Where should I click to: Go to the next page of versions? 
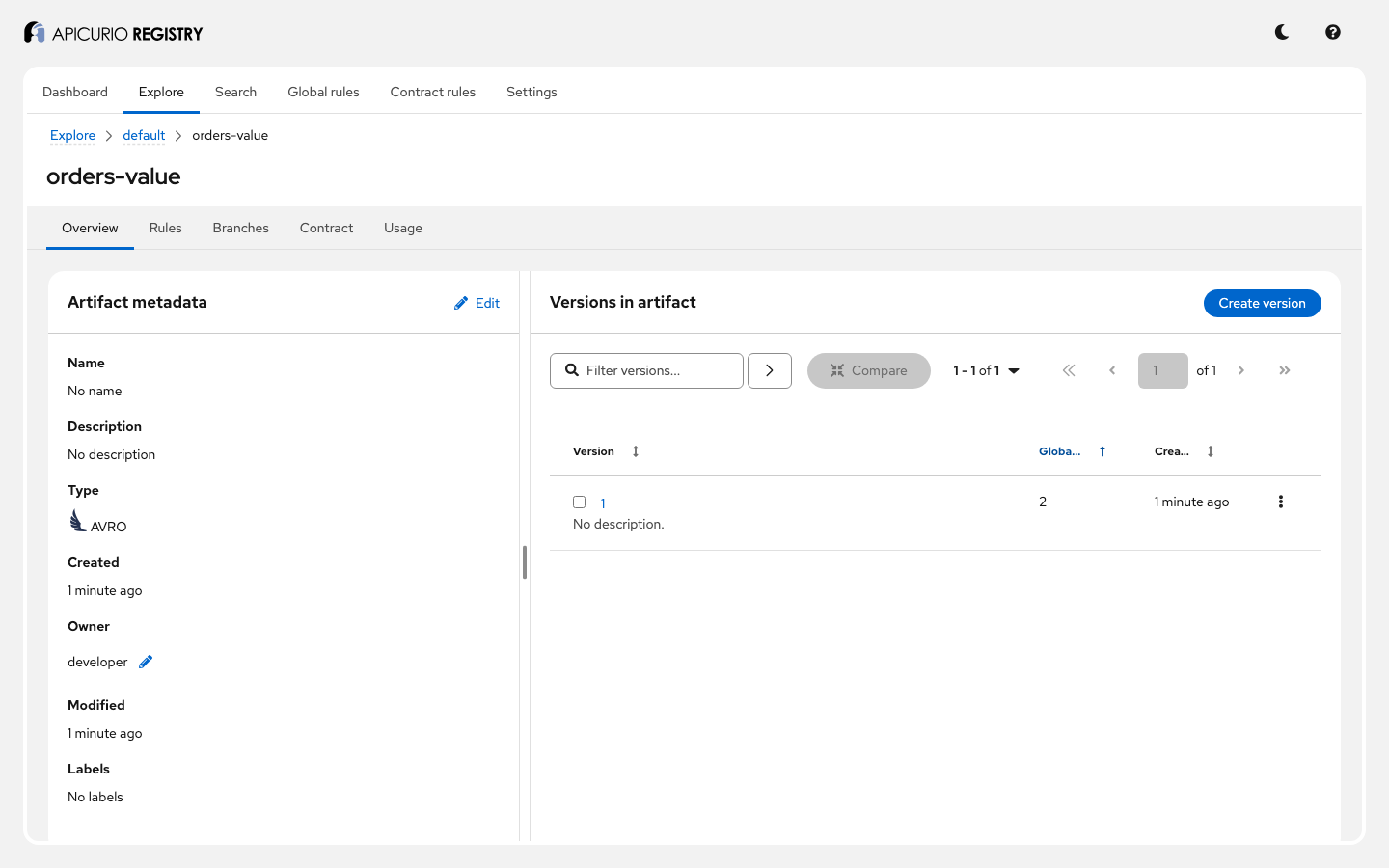[1241, 370]
